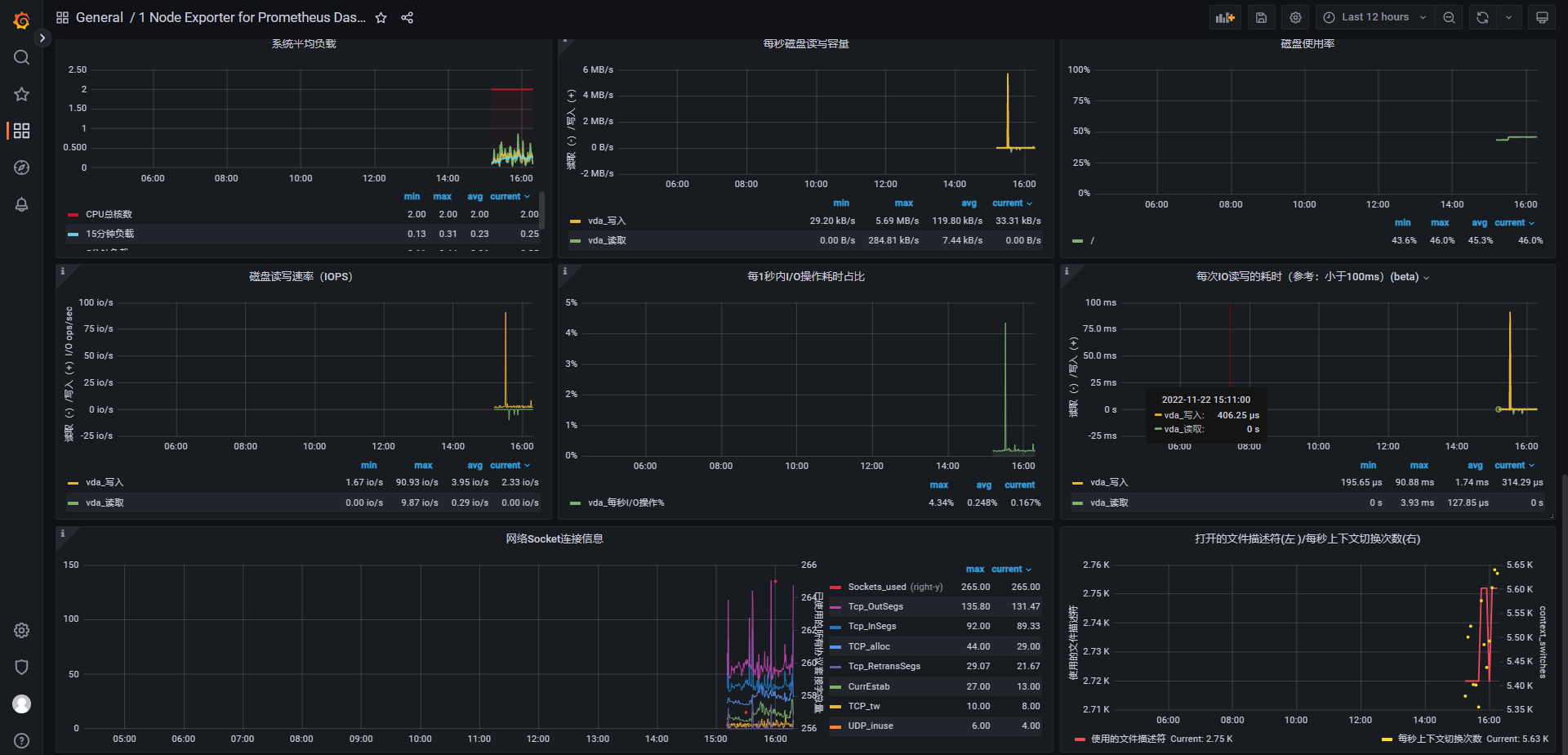
Task: Show info icon on IO latency beta panel
Action: 1067,271
